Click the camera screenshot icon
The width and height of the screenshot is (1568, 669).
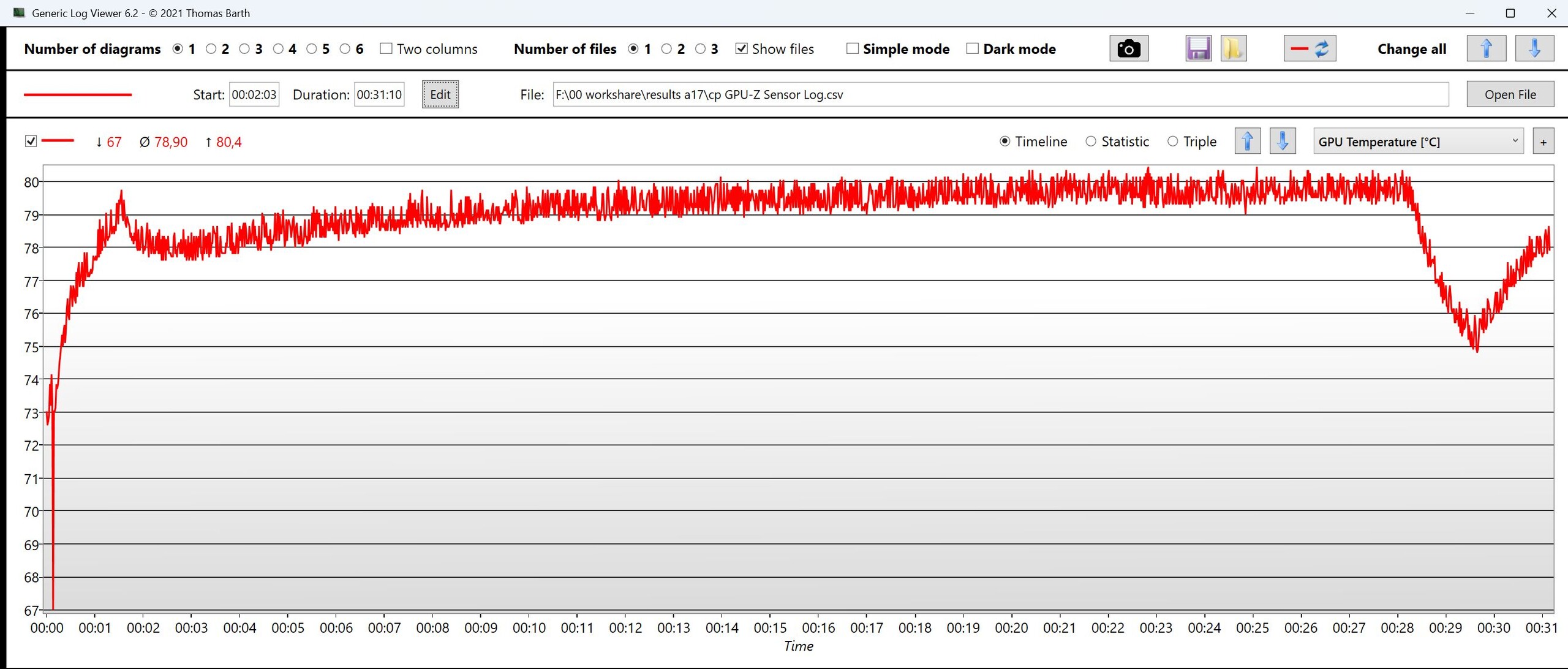click(1128, 48)
